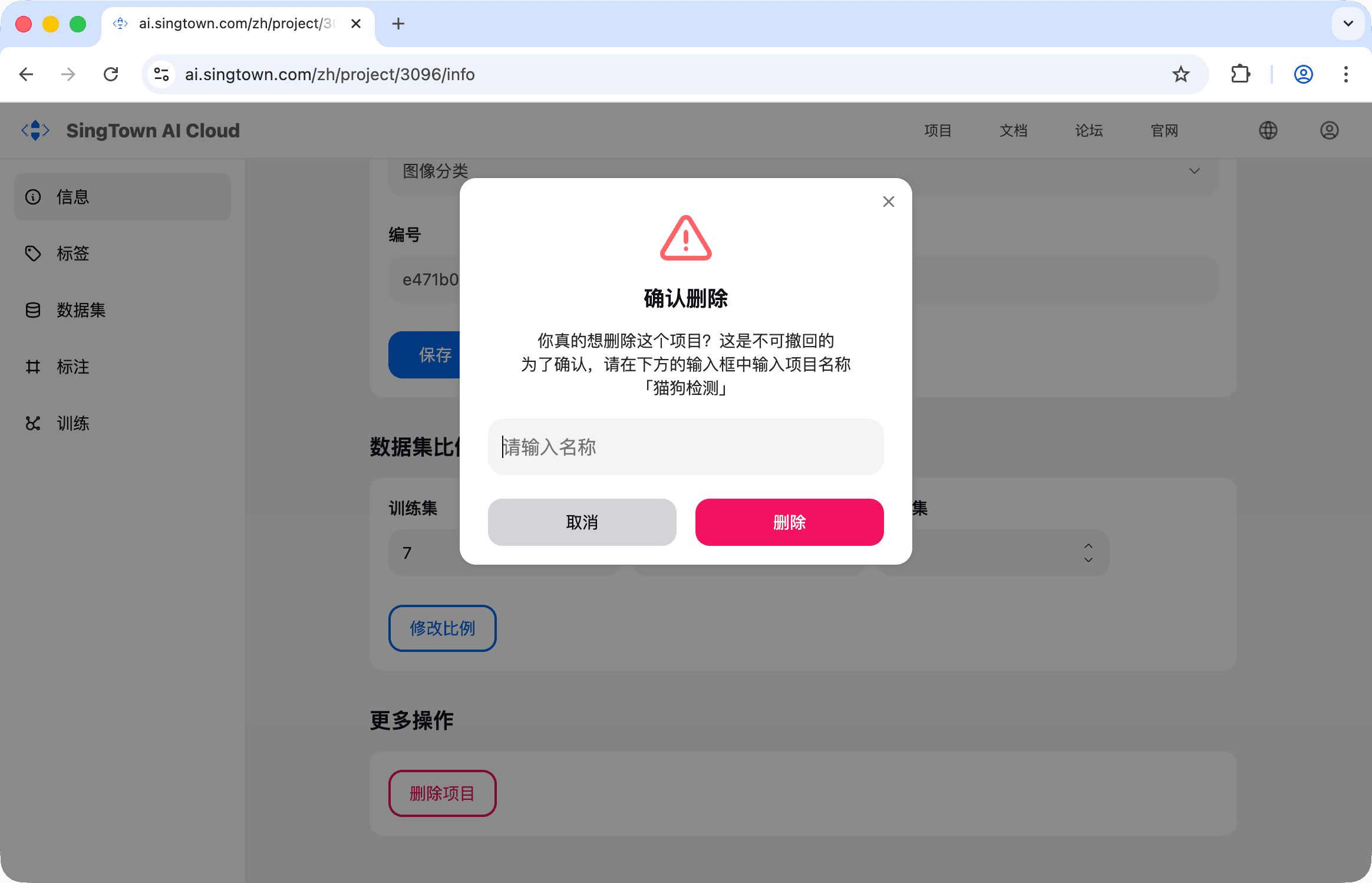Open the browser extensions puzzle icon
Screen dimensions: 1372x883
(1241, 74)
